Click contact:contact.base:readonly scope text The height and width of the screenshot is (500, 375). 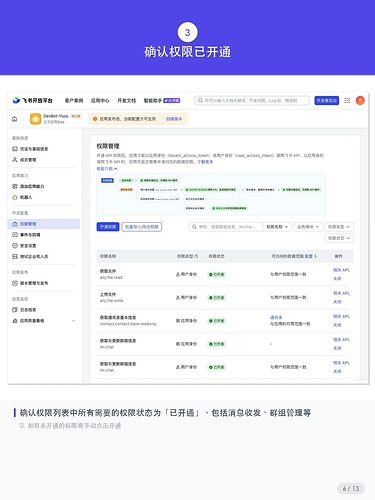pos(128,324)
